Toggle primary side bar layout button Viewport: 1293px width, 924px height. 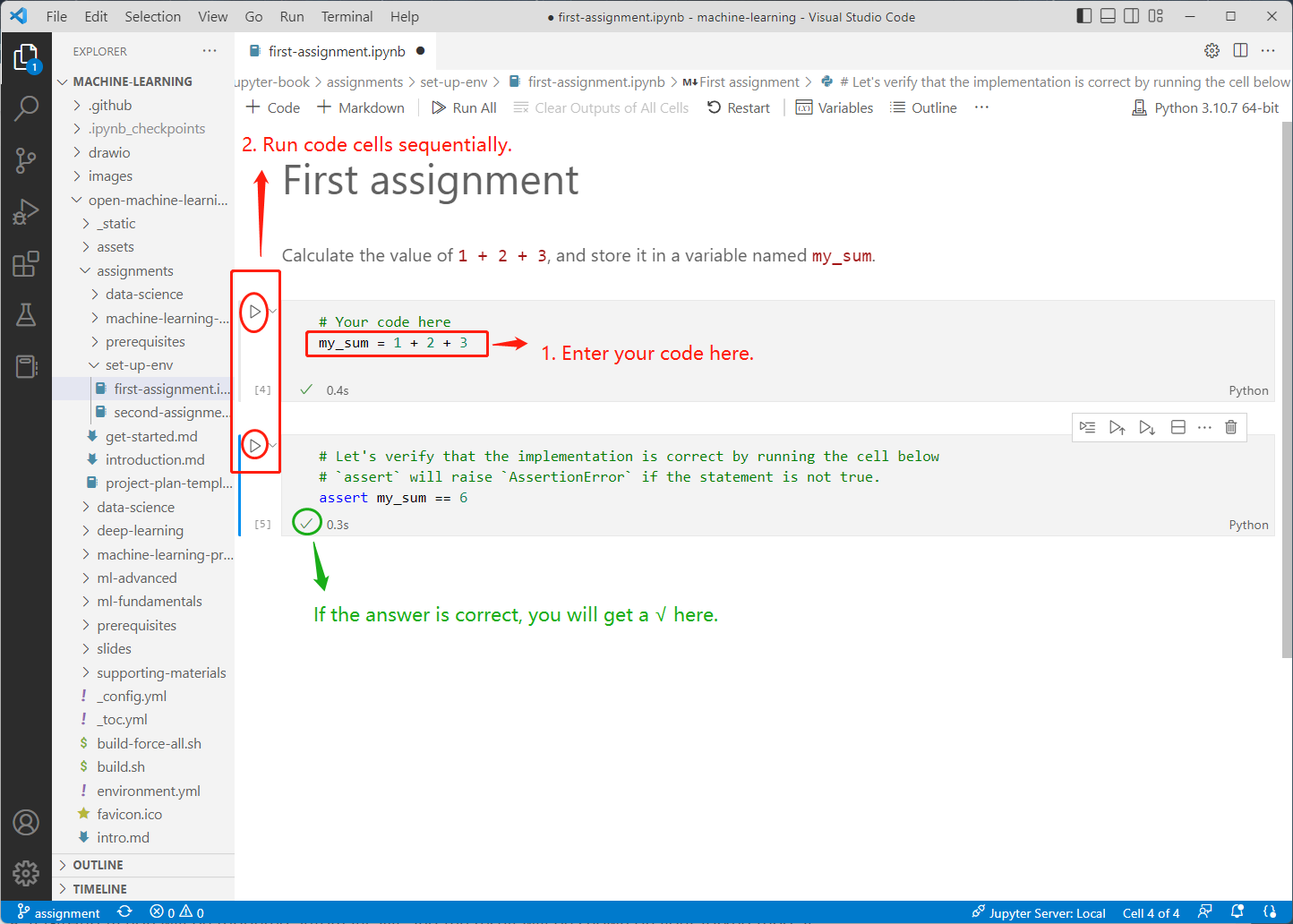1084,16
